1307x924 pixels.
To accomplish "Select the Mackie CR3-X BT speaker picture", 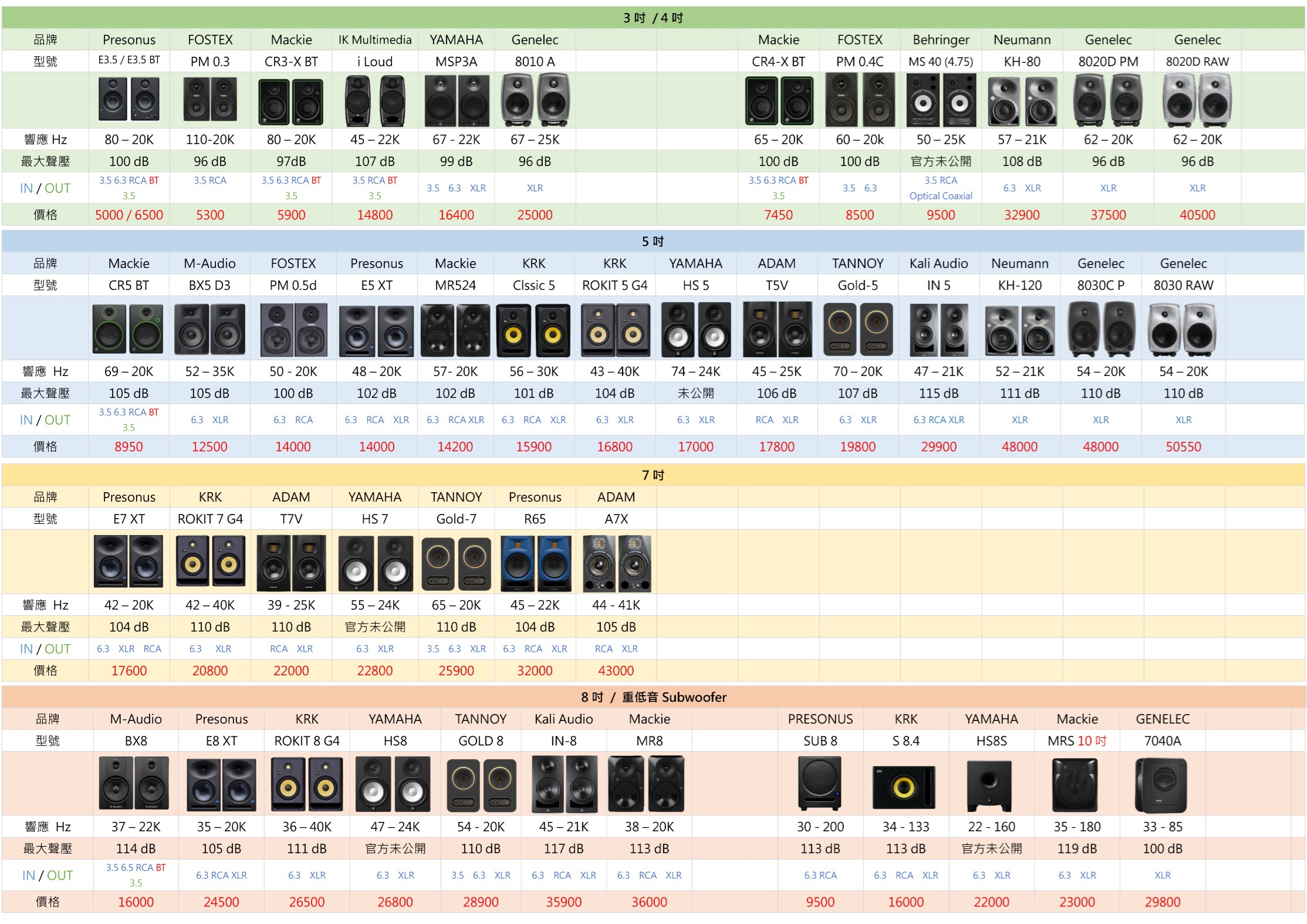I will (x=291, y=102).
